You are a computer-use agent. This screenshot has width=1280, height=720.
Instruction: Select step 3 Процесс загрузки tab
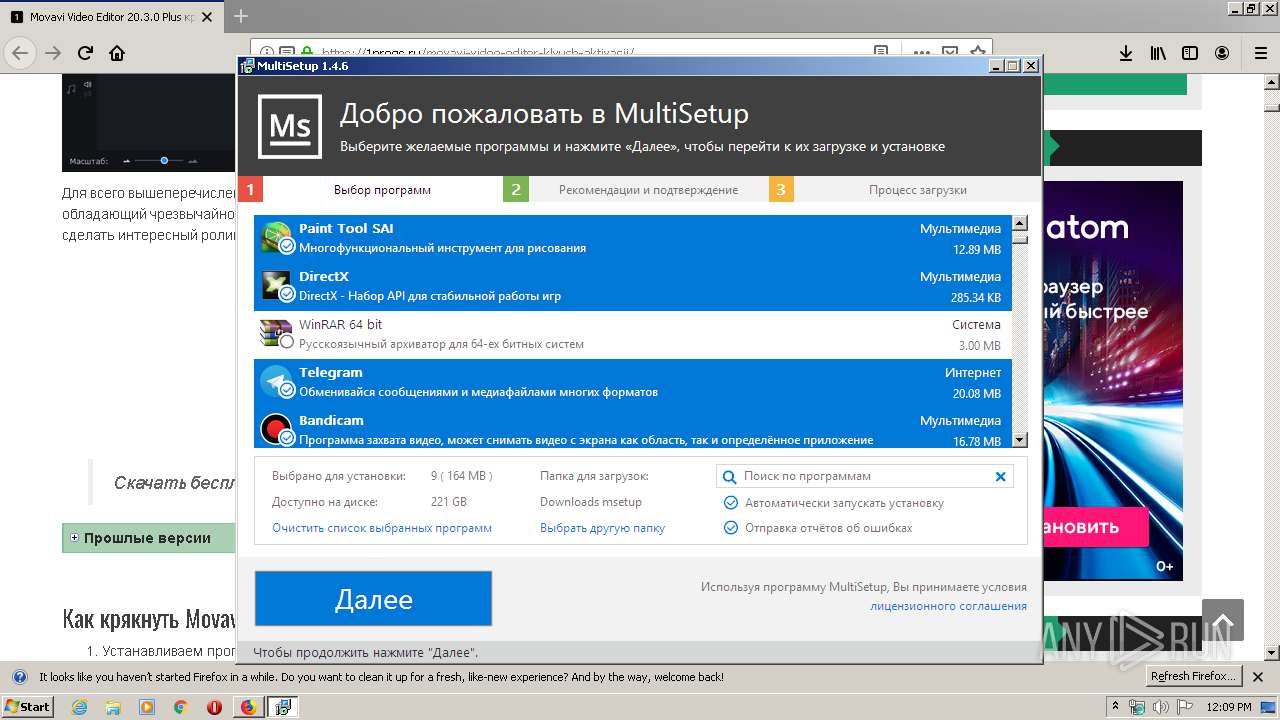point(904,190)
